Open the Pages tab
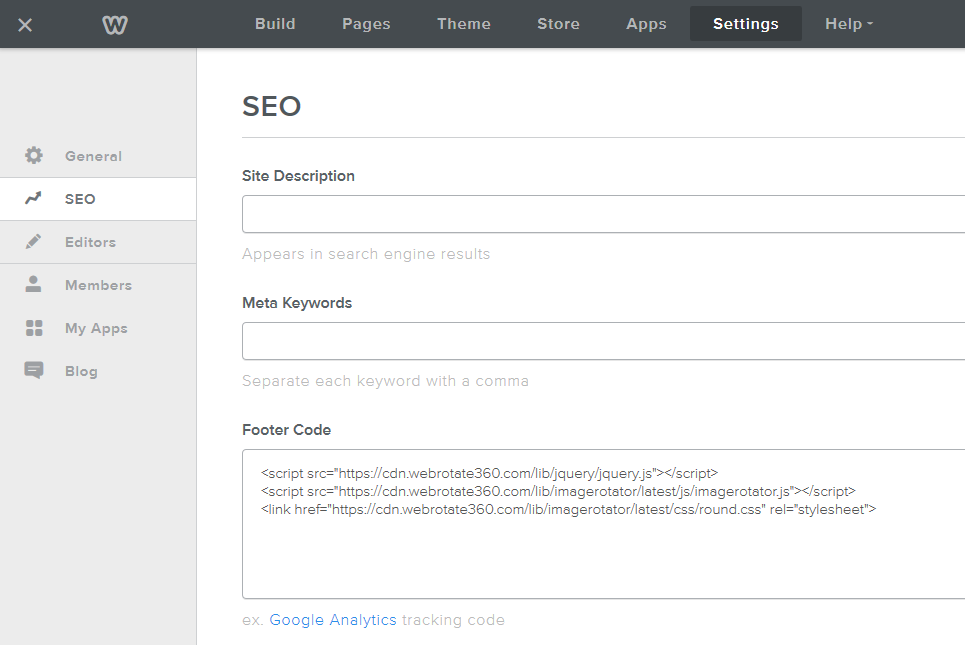The width and height of the screenshot is (965, 645). 366,24
